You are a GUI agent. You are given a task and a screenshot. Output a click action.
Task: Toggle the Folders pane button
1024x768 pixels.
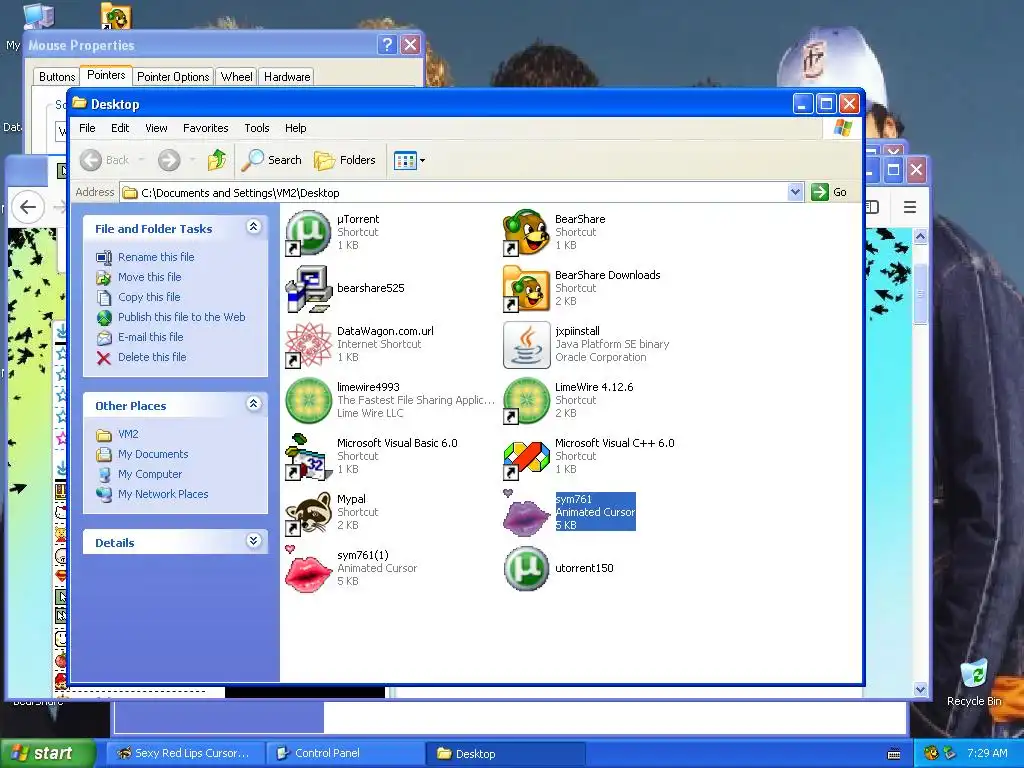click(345, 160)
